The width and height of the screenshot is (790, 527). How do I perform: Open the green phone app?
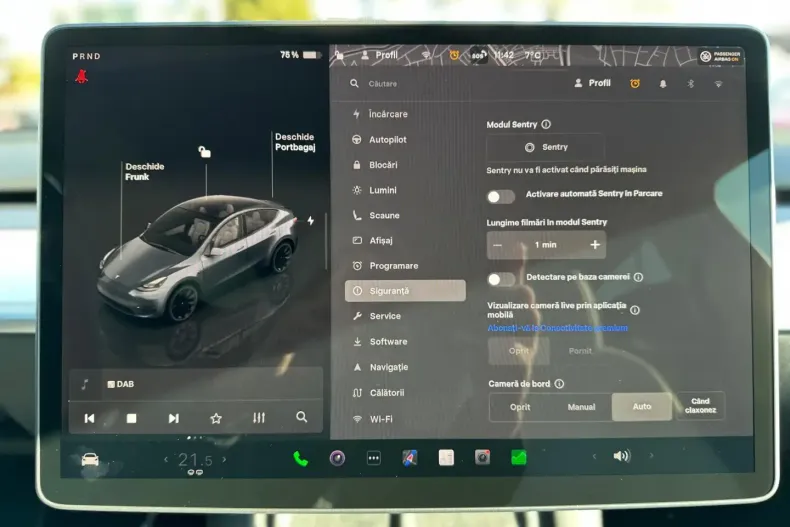(x=301, y=458)
